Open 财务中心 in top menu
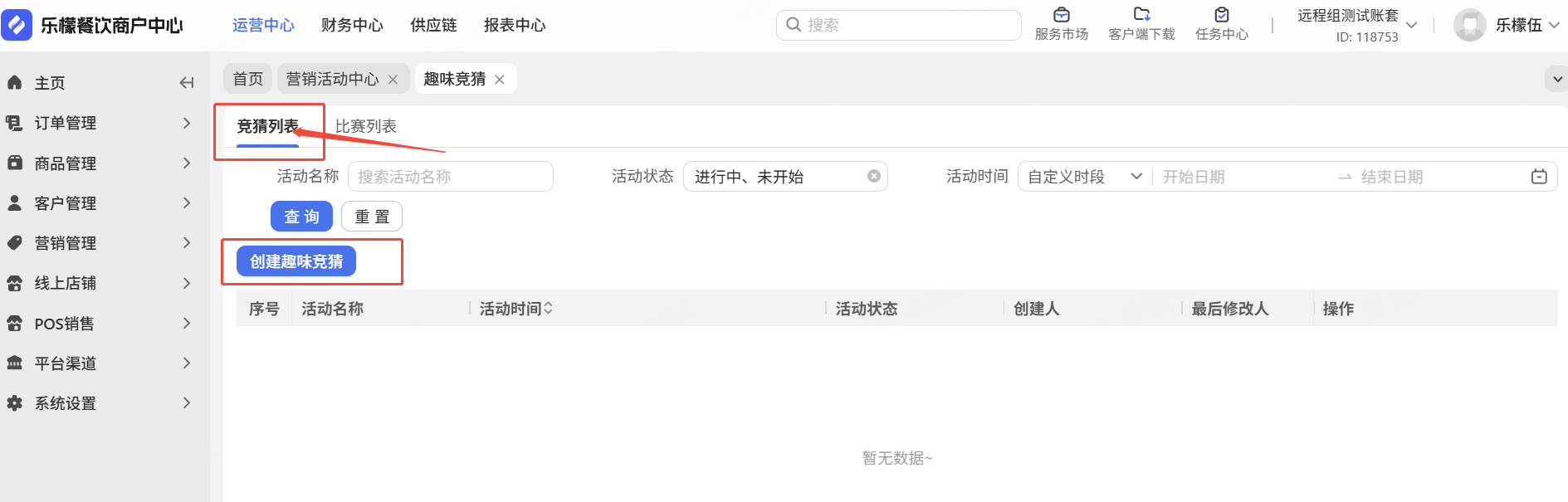This screenshot has height=502, width=1568. tap(352, 25)
